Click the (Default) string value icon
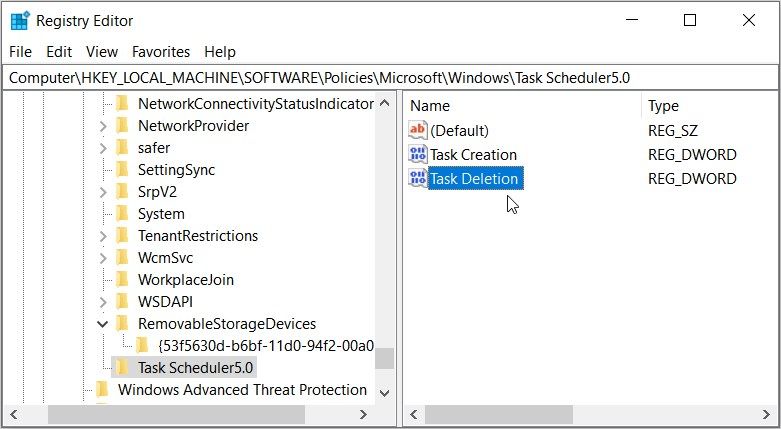This screenshot has height=429, width=781. pyautogui.click(x=418, y=130)
